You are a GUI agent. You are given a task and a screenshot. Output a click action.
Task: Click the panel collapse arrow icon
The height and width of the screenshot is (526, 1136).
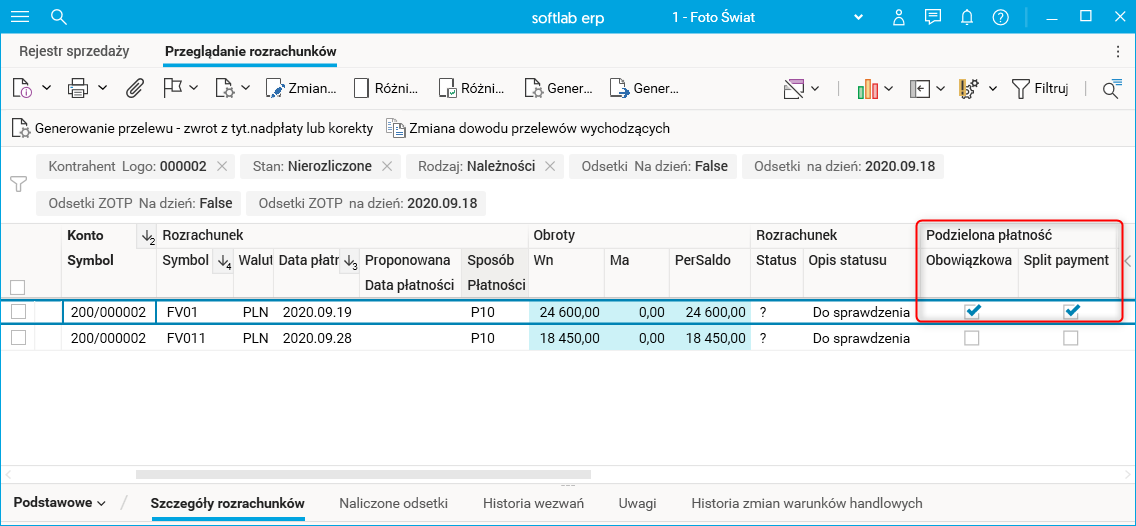point(920,88)
